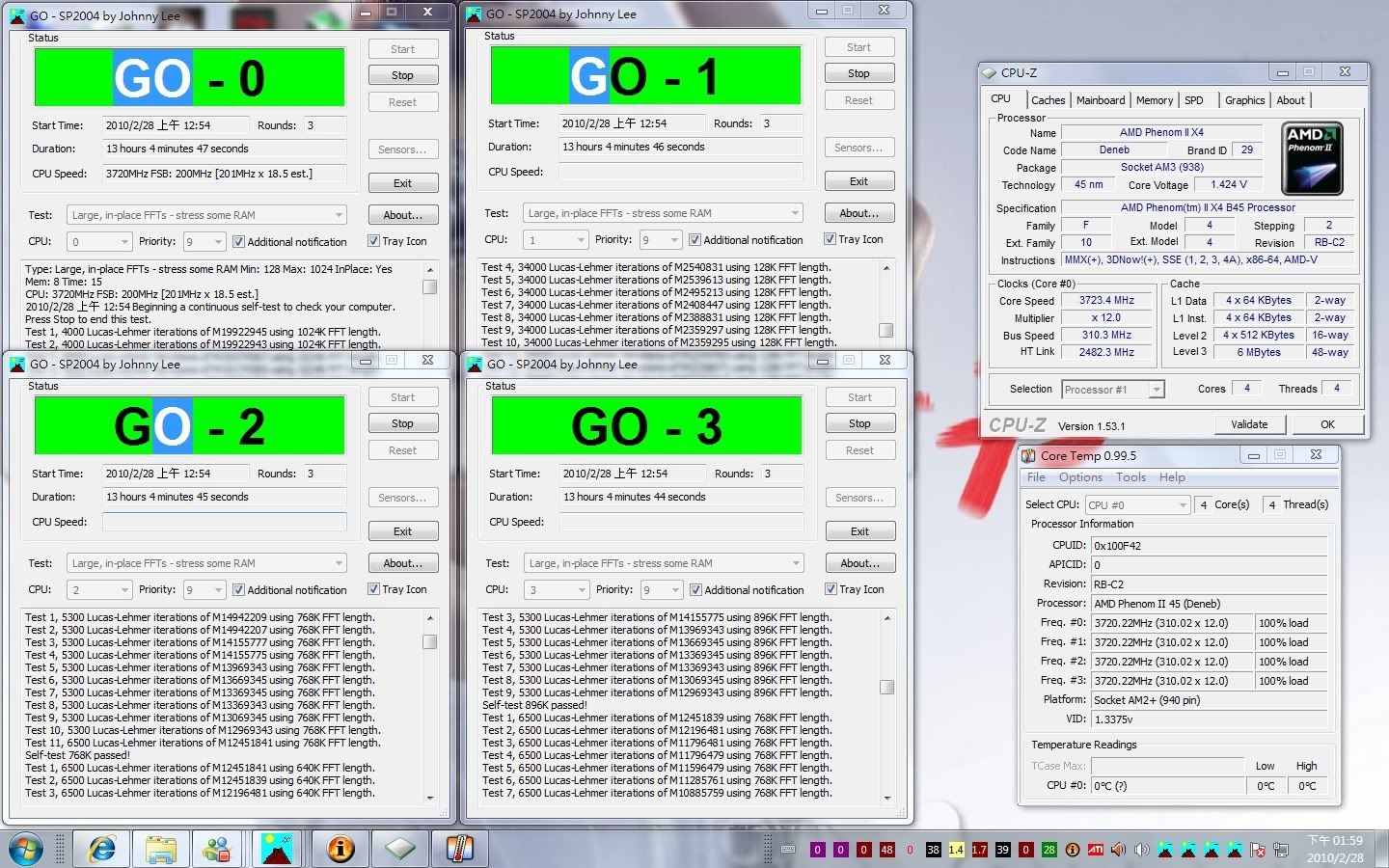Select the SP2004 volcano taskbar button
1389x868 pixels.
click(x=278, y=849)
